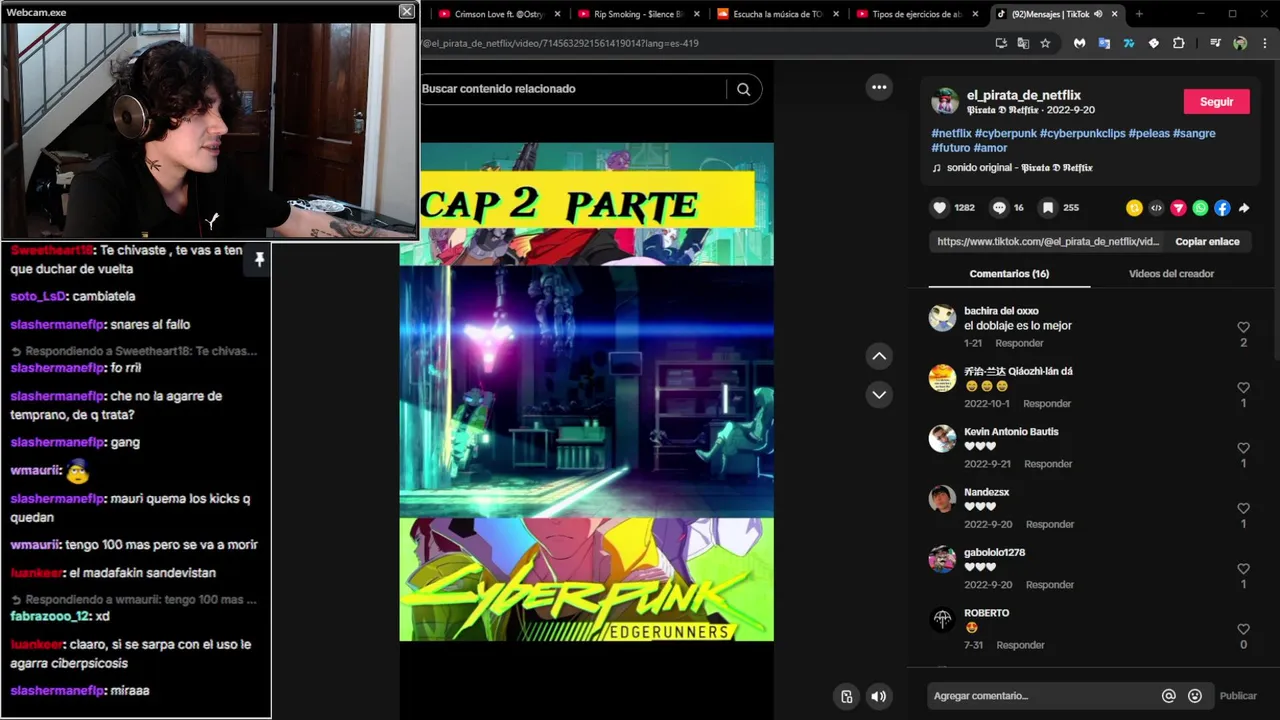Mute the TikTok tab via speaker icon
Screen dimensions: 1280x720
1098,14
